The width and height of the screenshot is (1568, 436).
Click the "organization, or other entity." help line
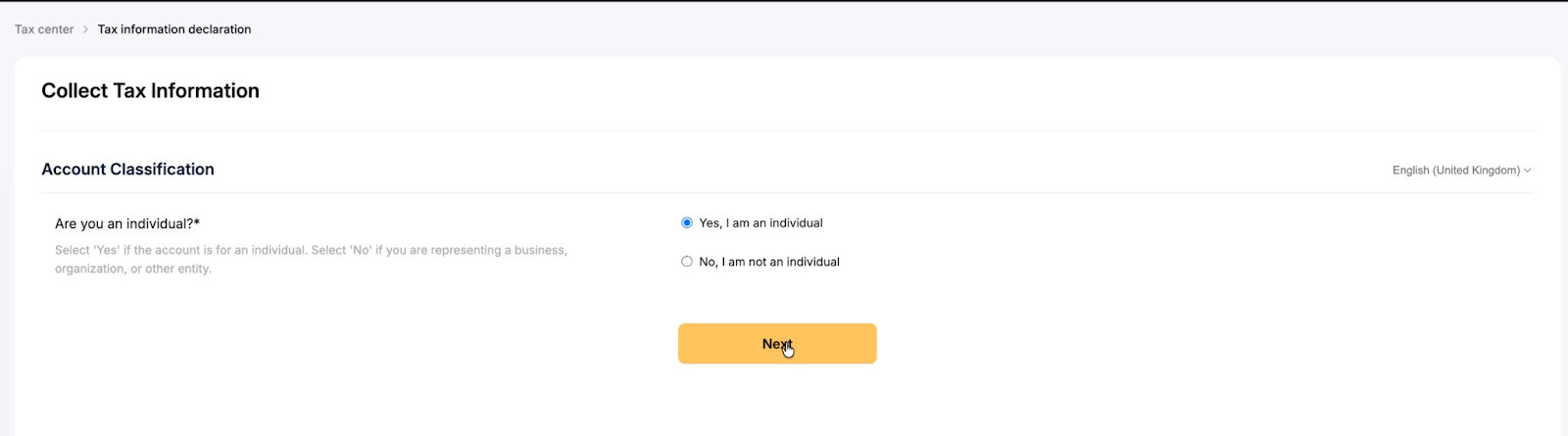(x=133, y=269)
